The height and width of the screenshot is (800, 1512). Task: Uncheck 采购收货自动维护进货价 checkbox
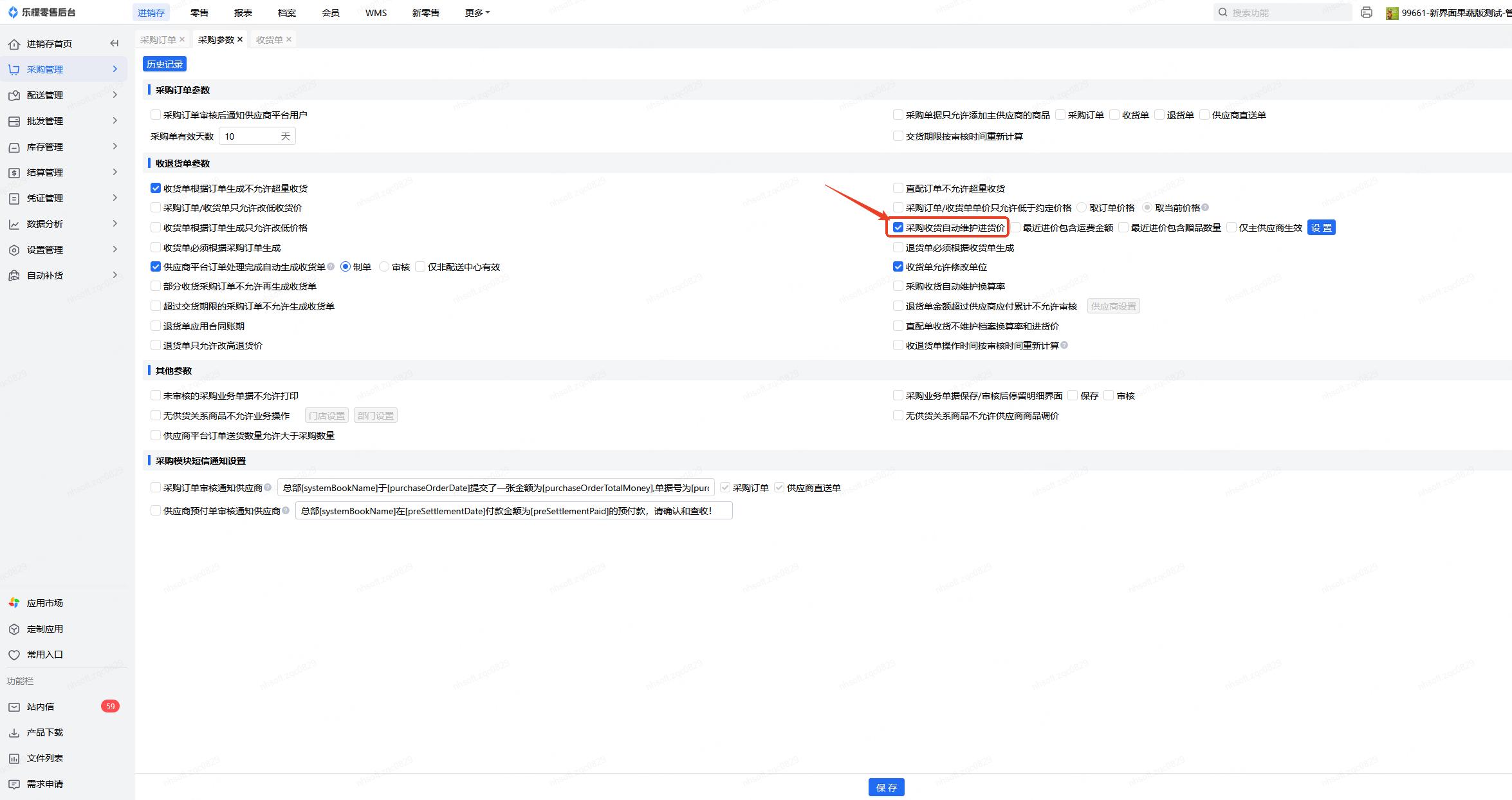(898, 227)
